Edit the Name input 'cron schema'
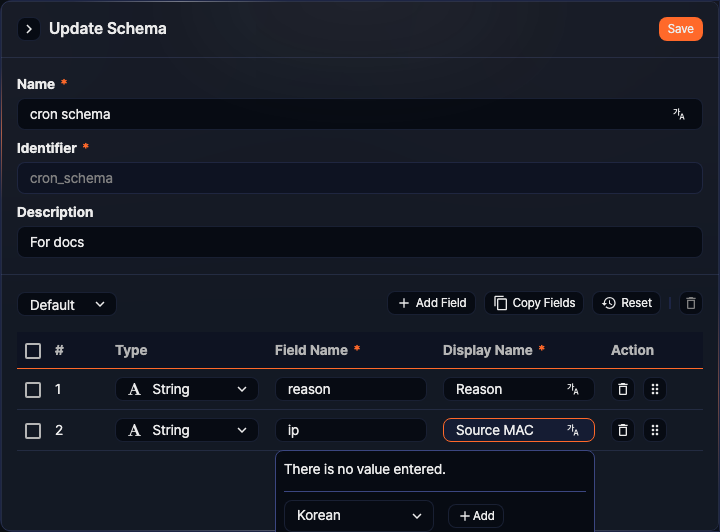720x532 pixels. [359, 114]
